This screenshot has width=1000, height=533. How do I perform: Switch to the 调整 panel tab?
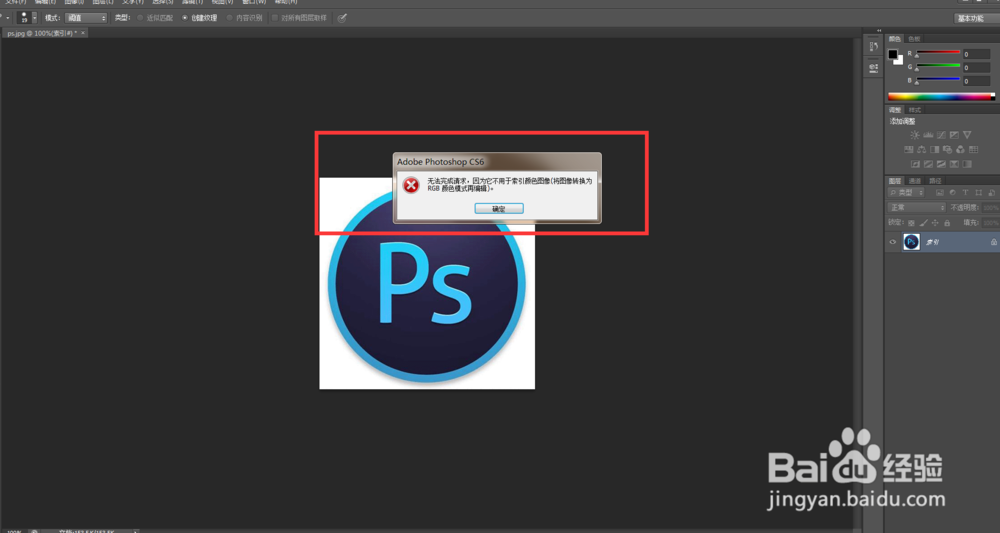pos(895,110)
